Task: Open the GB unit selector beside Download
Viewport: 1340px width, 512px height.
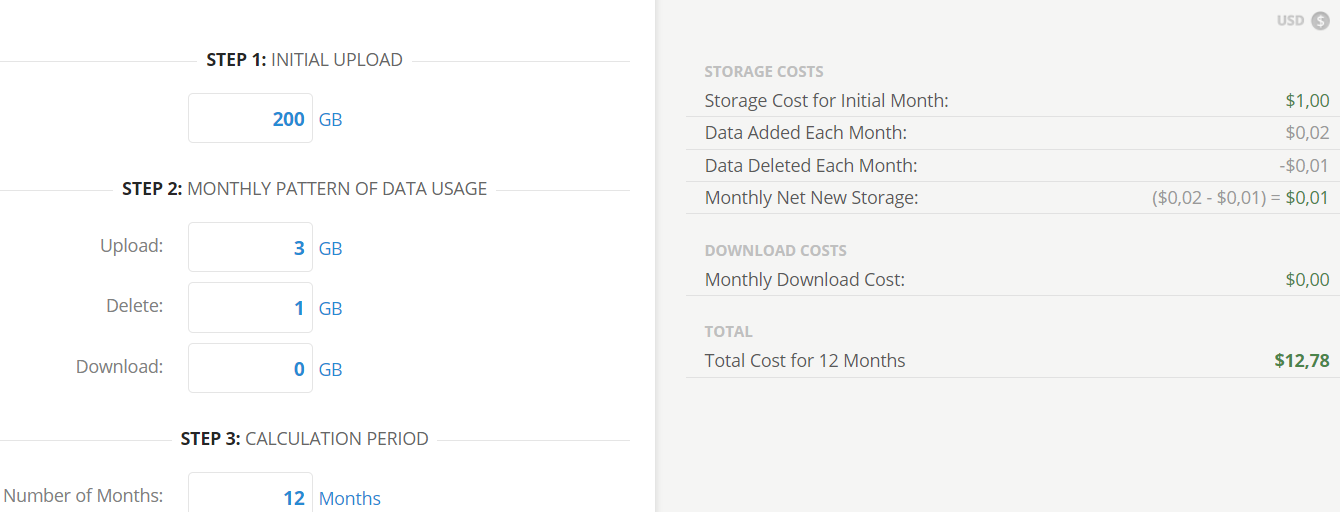Action: tap(330, 370)
